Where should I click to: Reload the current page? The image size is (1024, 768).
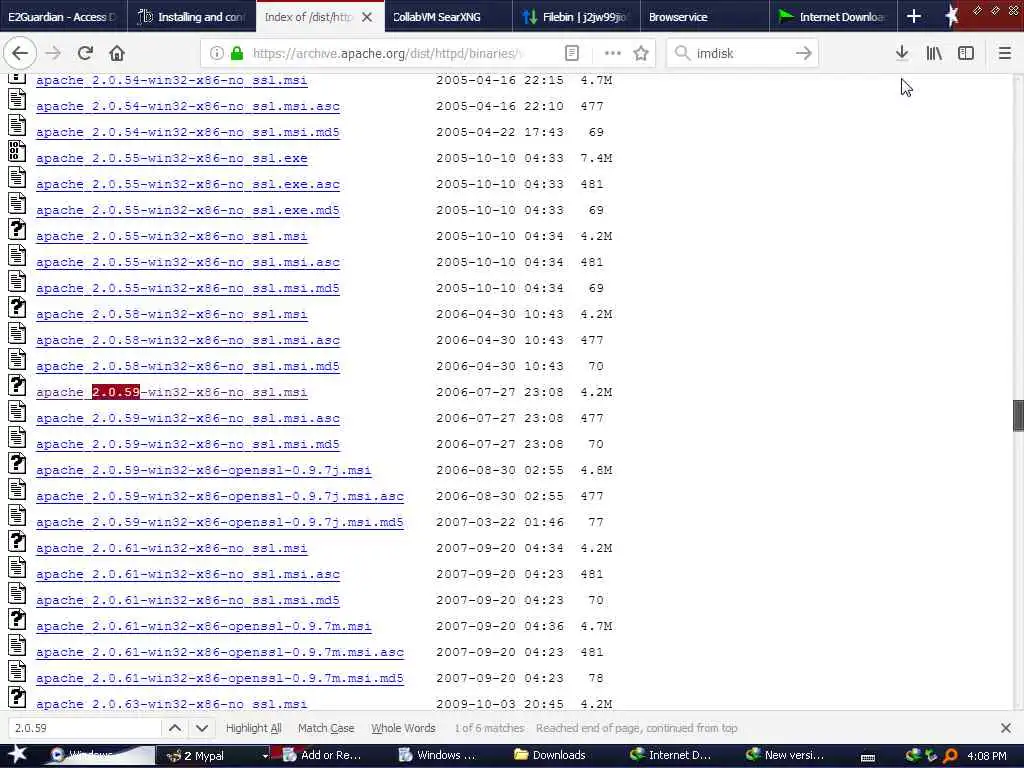click(85, 54)
